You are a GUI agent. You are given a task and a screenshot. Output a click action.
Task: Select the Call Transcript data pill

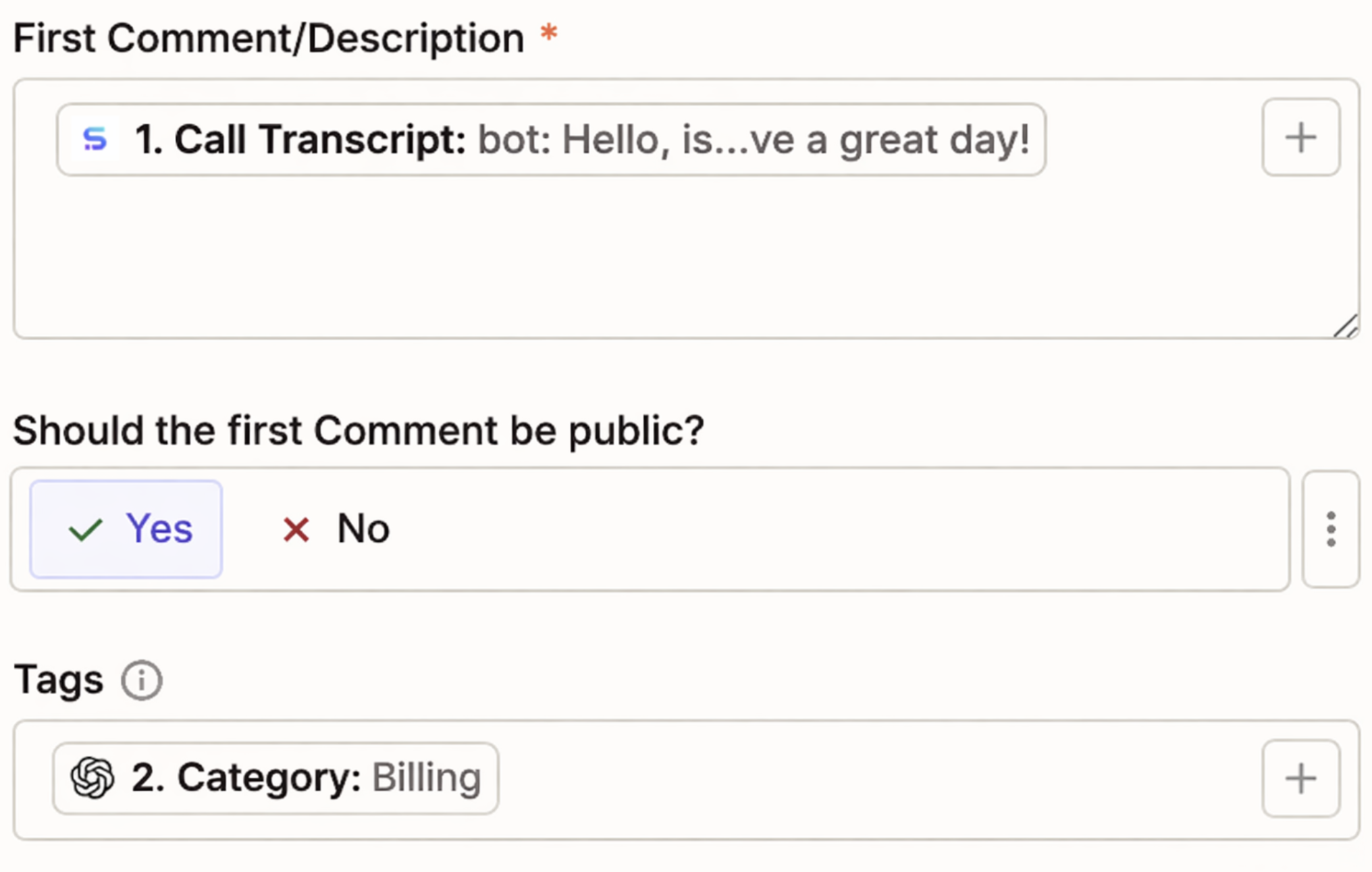click(550, 138)
